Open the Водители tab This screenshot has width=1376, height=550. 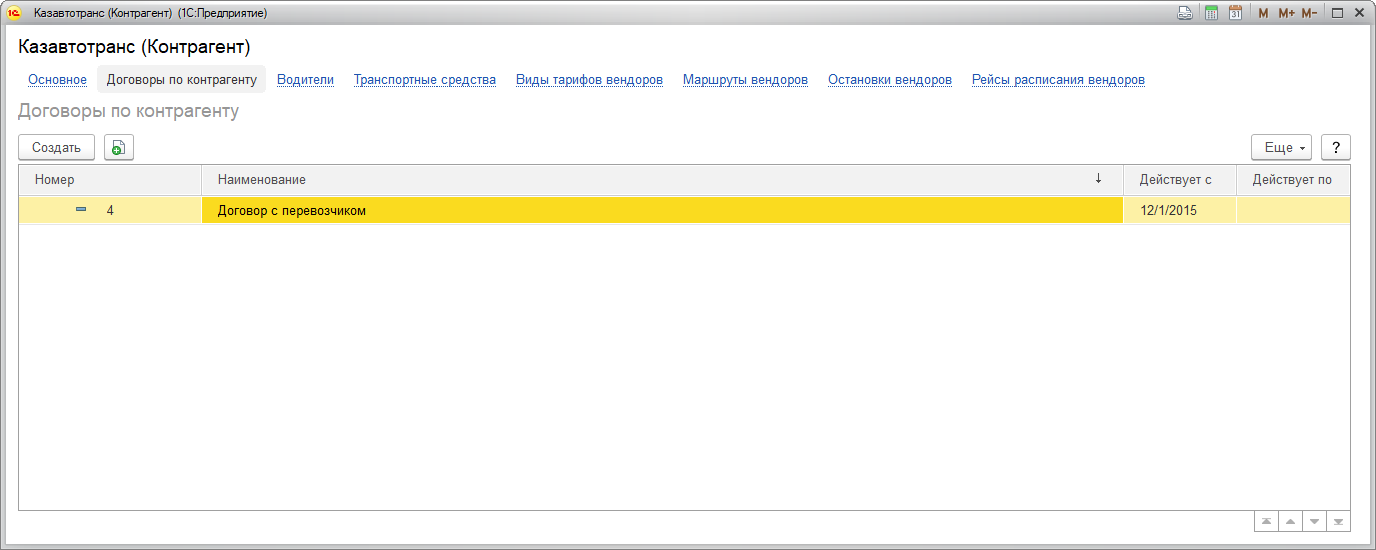(305, 80)
